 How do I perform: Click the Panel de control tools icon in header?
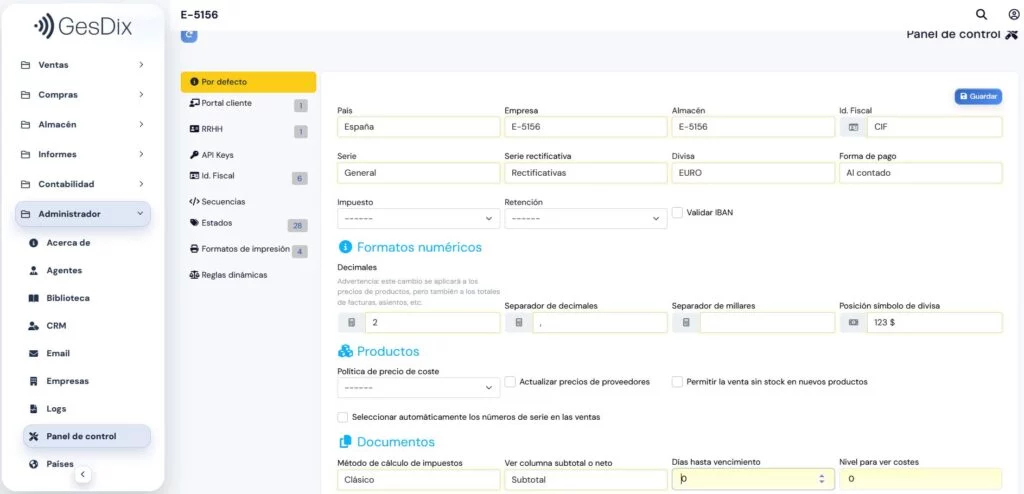1012,34
